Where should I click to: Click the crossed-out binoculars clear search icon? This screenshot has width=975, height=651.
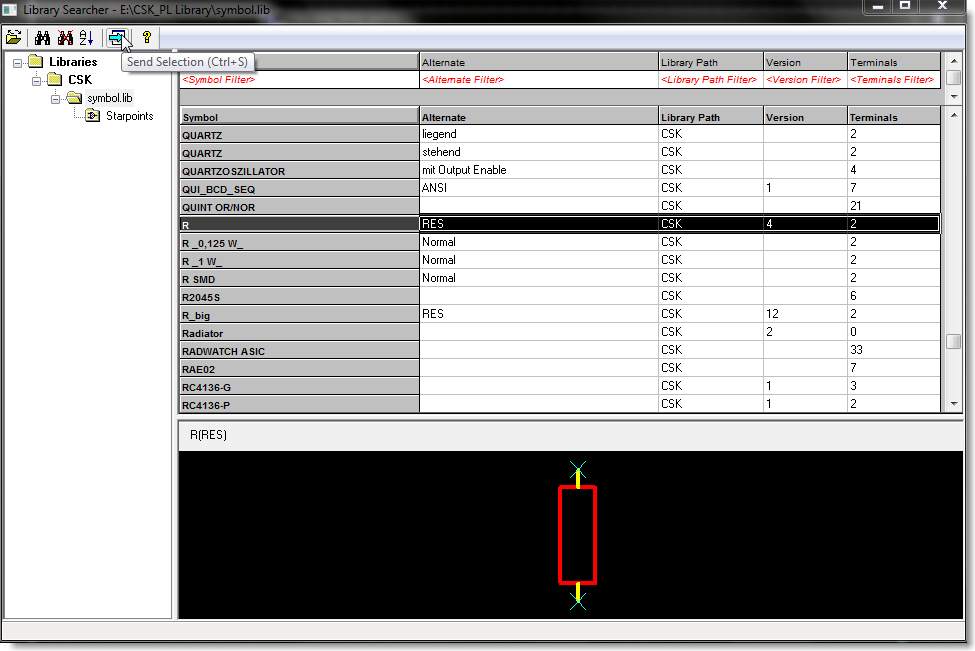(x=65, y=38)
